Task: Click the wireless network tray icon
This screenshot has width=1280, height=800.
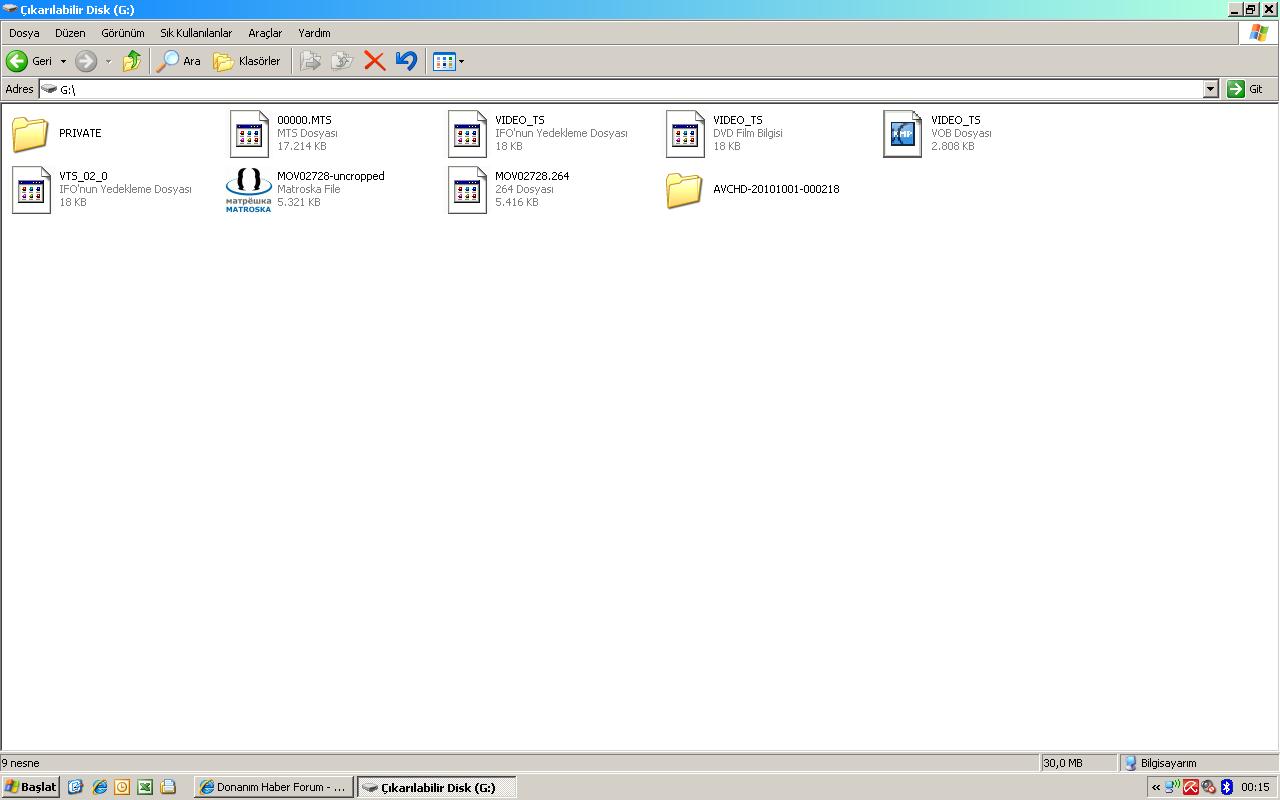Action: [x=1173, y=787]
